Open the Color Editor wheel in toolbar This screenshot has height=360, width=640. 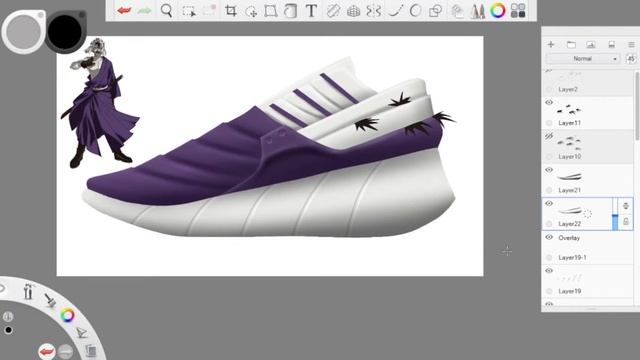tap(498, 11)
